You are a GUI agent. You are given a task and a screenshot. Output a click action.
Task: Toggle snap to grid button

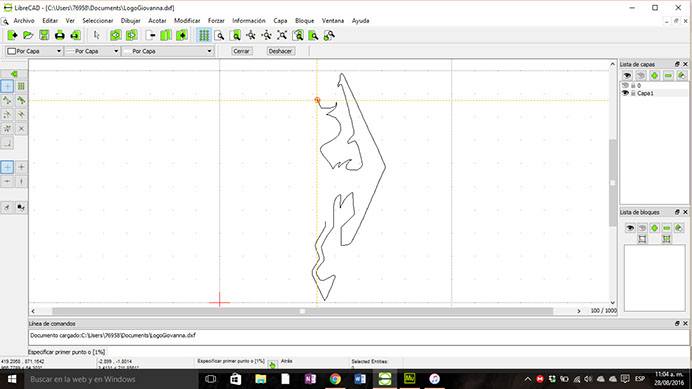tap(21, 86)
